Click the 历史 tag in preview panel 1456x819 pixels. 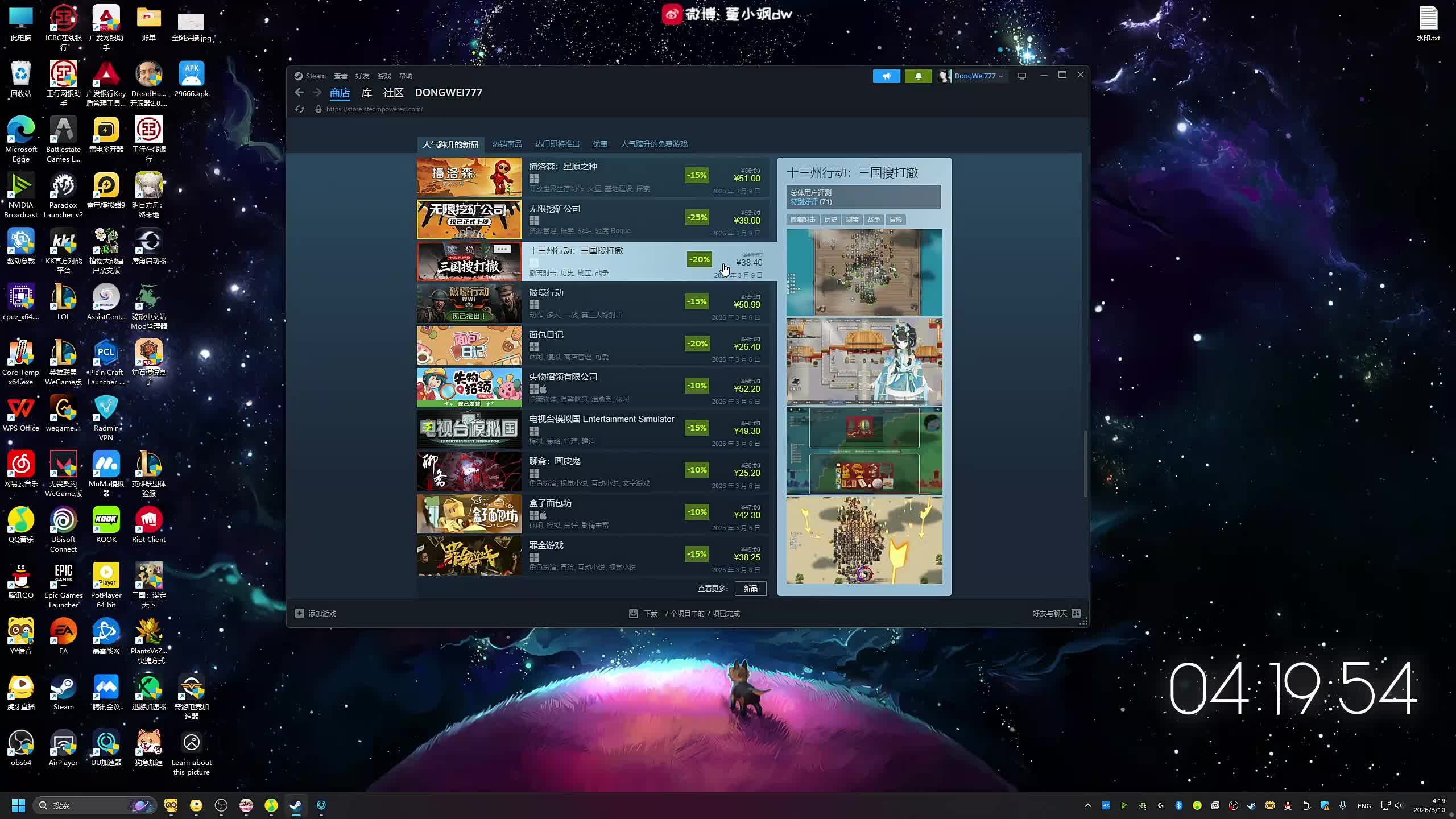tap(830, 220)
